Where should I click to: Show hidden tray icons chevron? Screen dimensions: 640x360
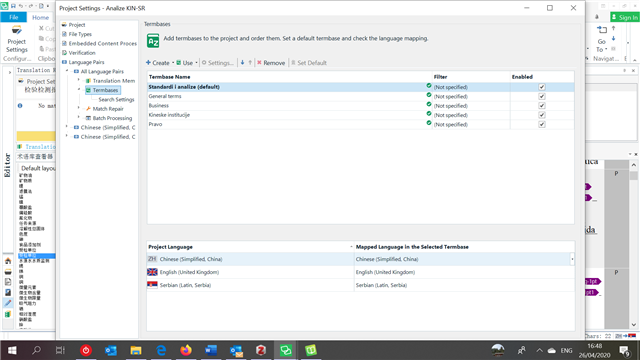539,351
